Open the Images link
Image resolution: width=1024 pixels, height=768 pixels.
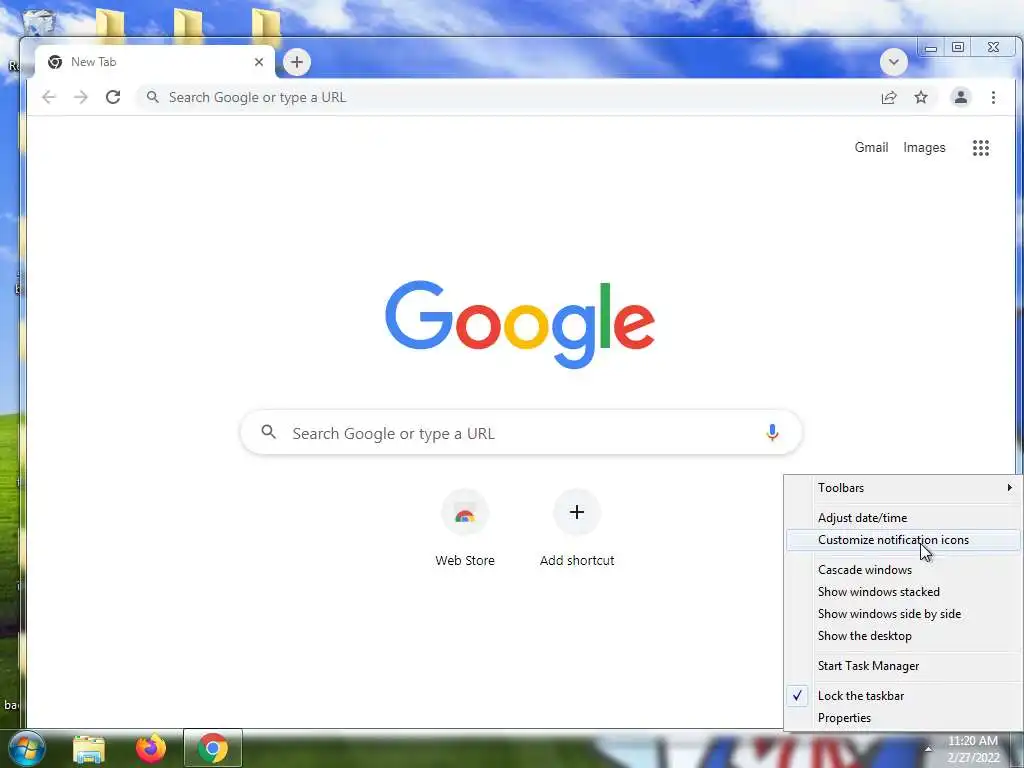(924, 148)
